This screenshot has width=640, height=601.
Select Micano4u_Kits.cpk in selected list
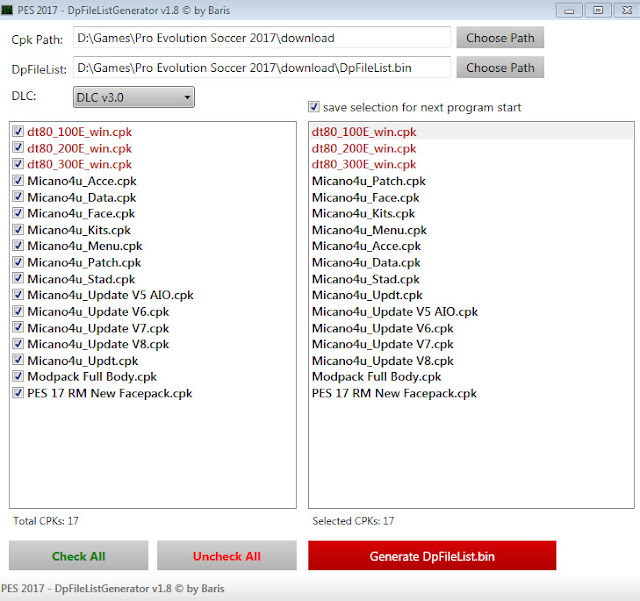pyautogui.click(x=471, y=214)
